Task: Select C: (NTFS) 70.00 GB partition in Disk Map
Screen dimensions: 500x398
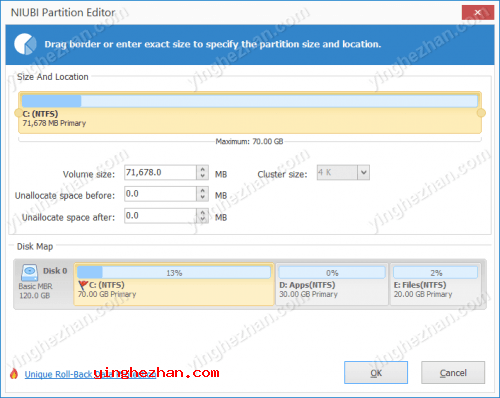Action: (x=174, y=284)
